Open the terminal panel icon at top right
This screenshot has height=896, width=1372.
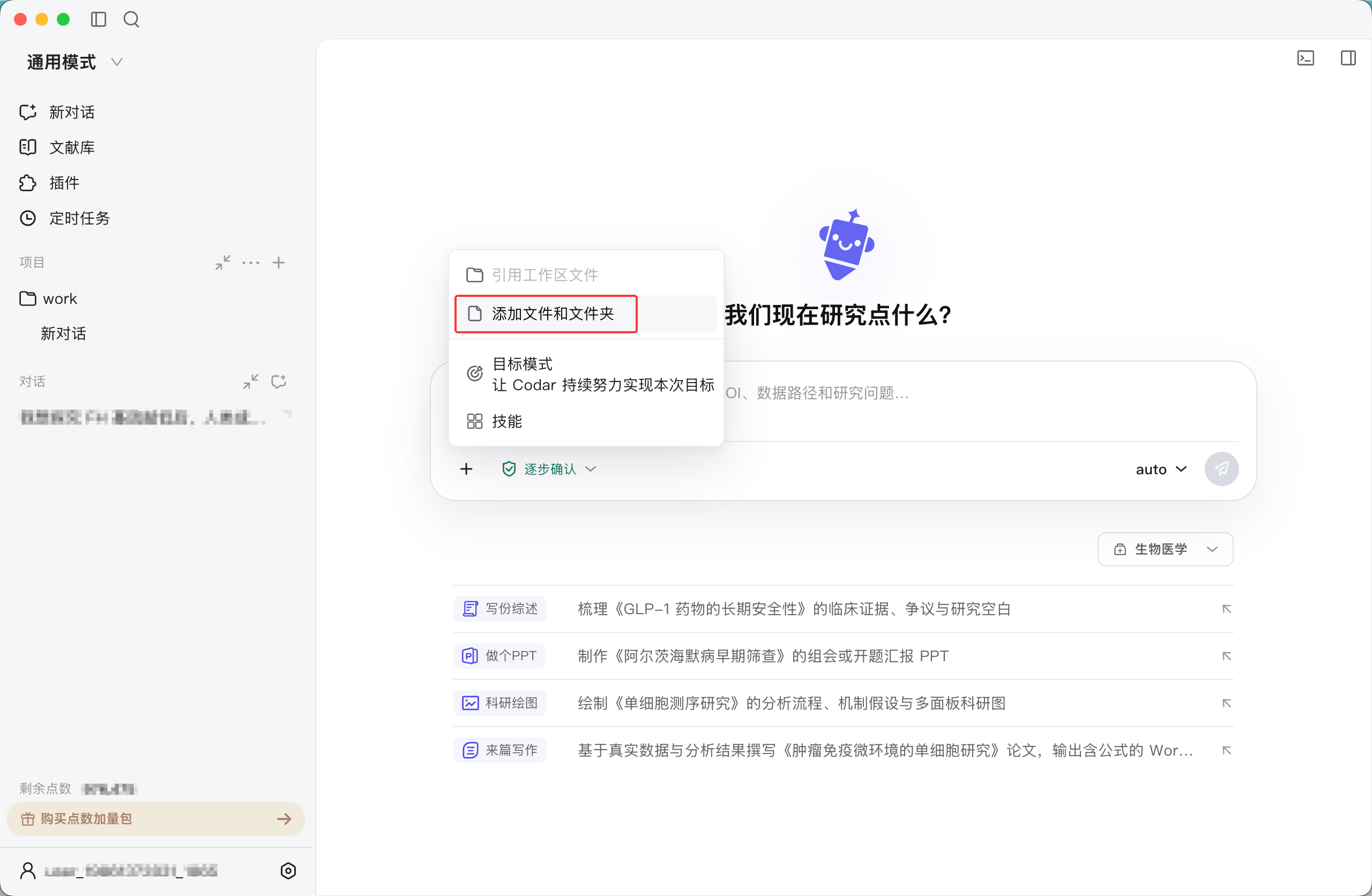coord(1306,58)
